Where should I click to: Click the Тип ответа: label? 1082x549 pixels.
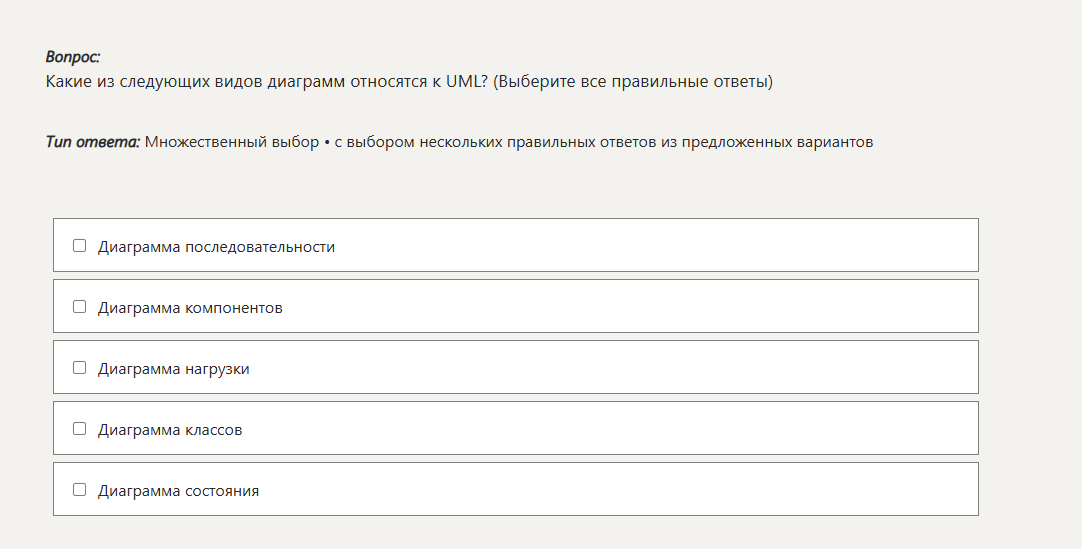click(93, 142)
